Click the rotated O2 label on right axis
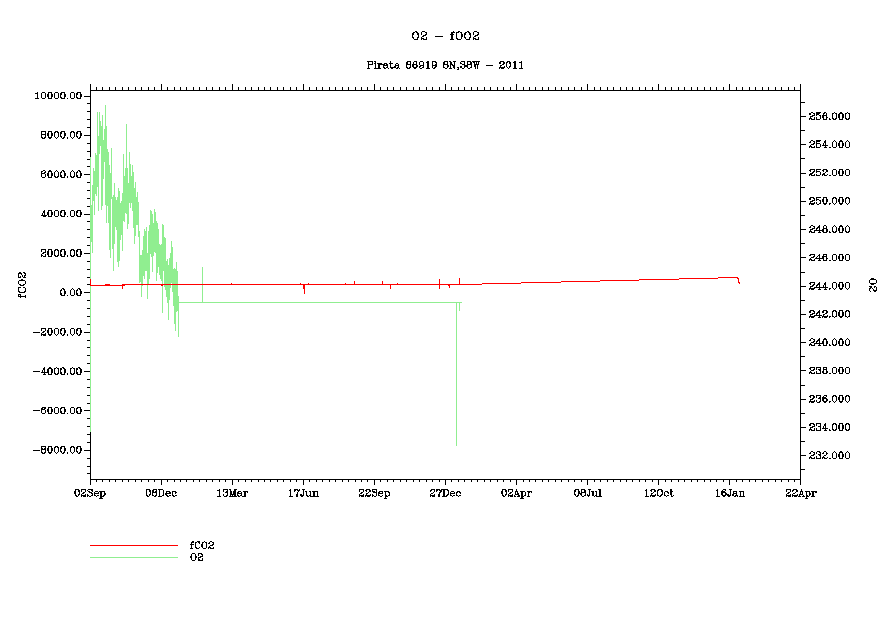Image resolution: width=891 pixels, height=630 pixels. pos(872,285)
